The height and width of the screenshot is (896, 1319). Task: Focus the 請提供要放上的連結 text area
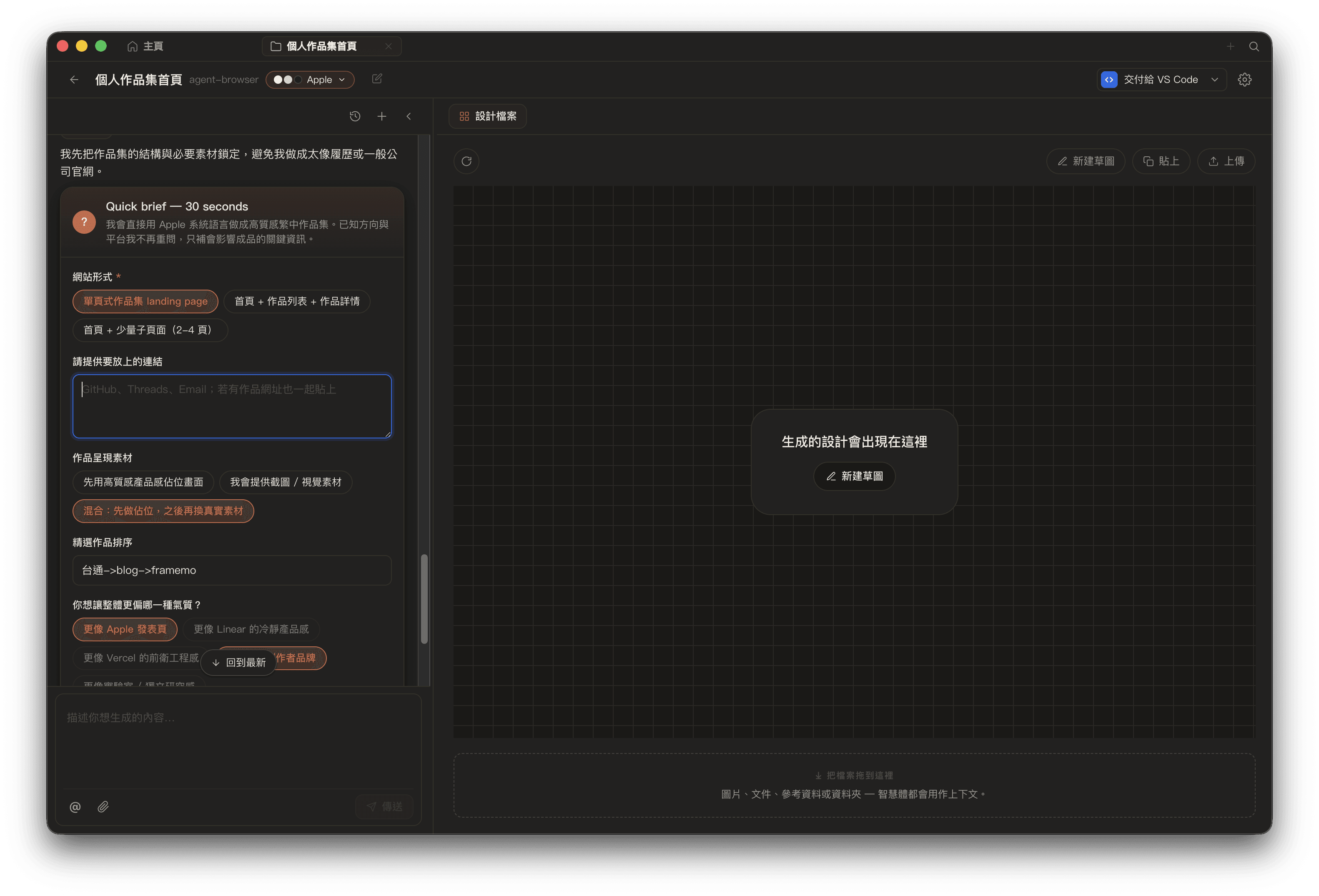[x=232, y=406]
